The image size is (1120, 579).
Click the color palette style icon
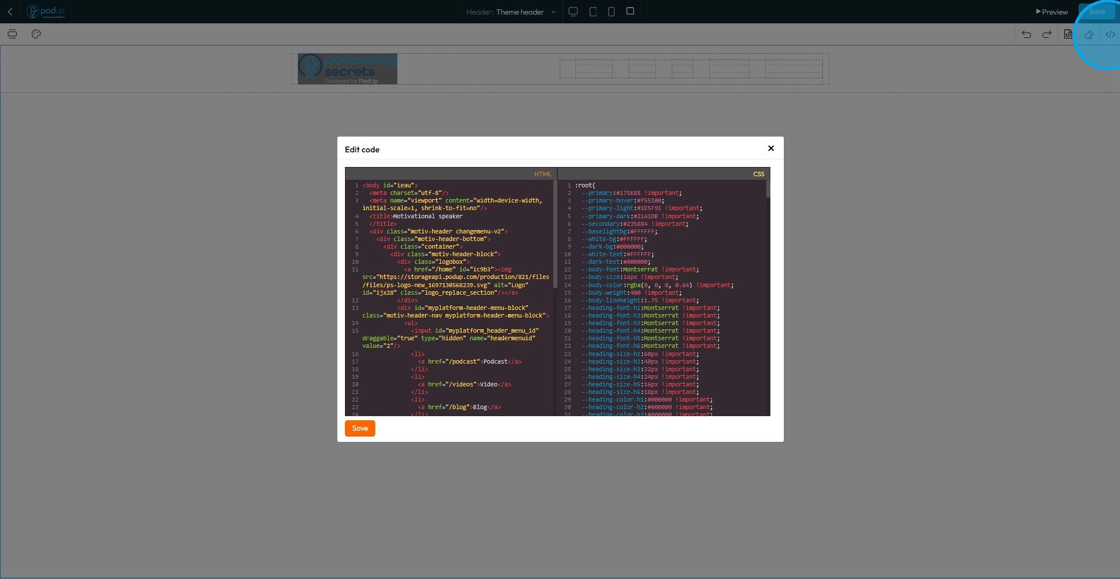pos(36,34)
